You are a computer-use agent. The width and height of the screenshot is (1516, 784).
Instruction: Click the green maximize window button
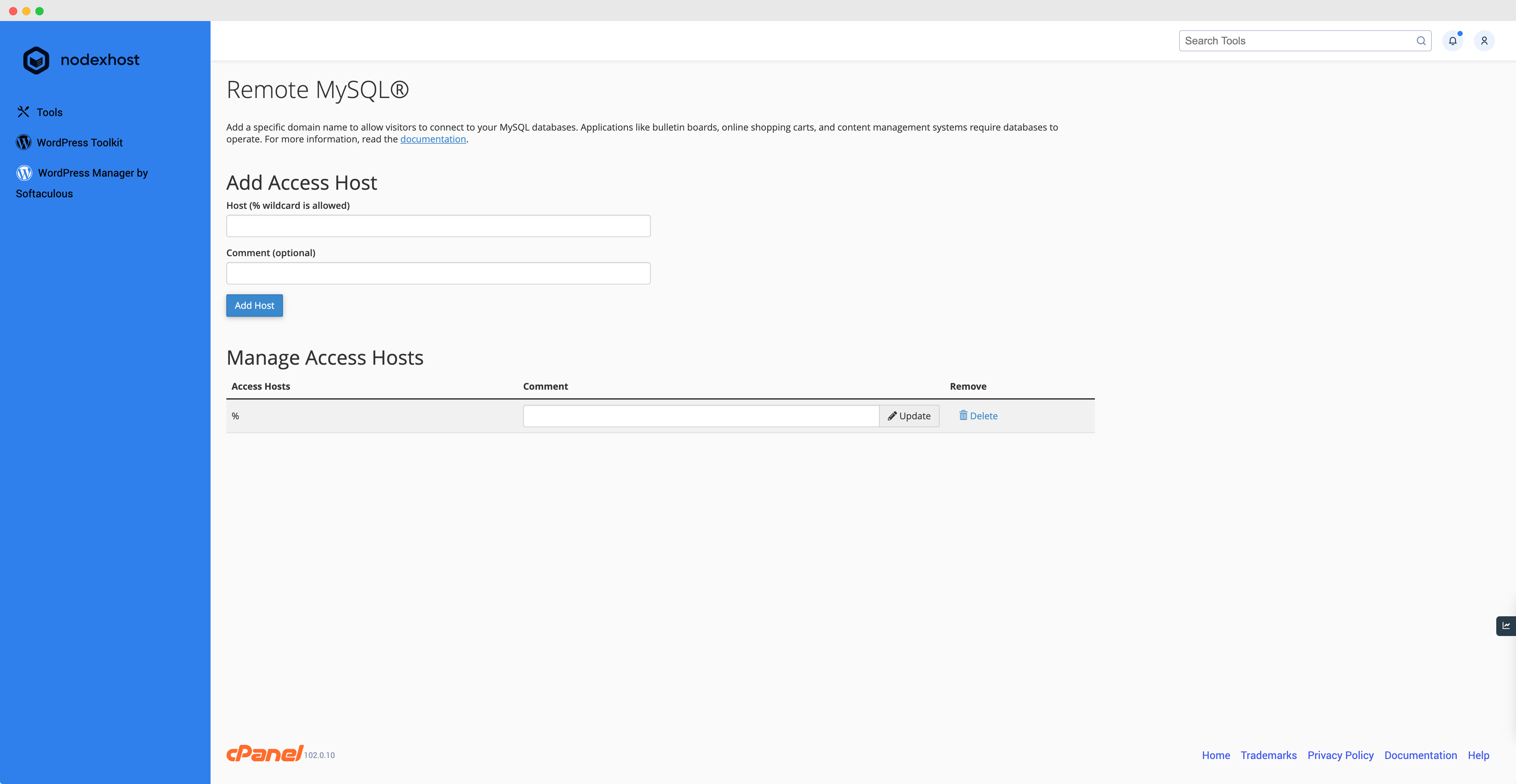(x=39, y=11)
